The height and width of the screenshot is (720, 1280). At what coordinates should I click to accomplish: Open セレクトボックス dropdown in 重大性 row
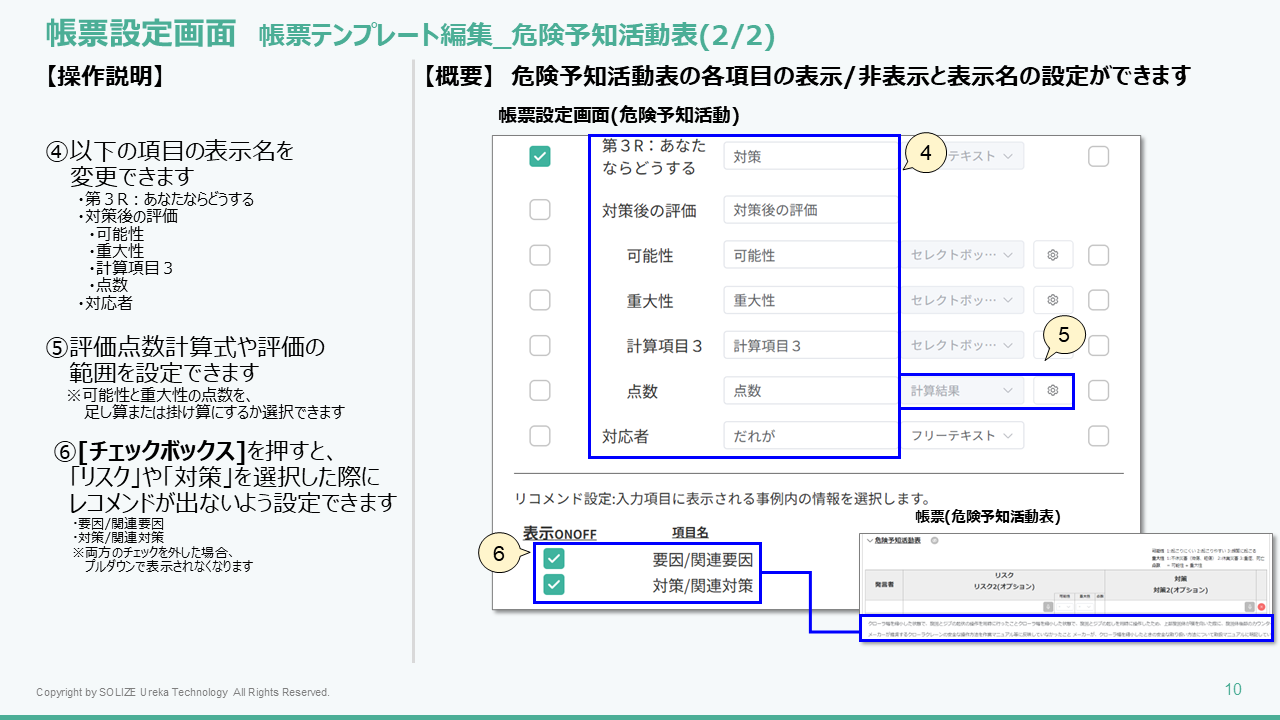pos(963,300)
